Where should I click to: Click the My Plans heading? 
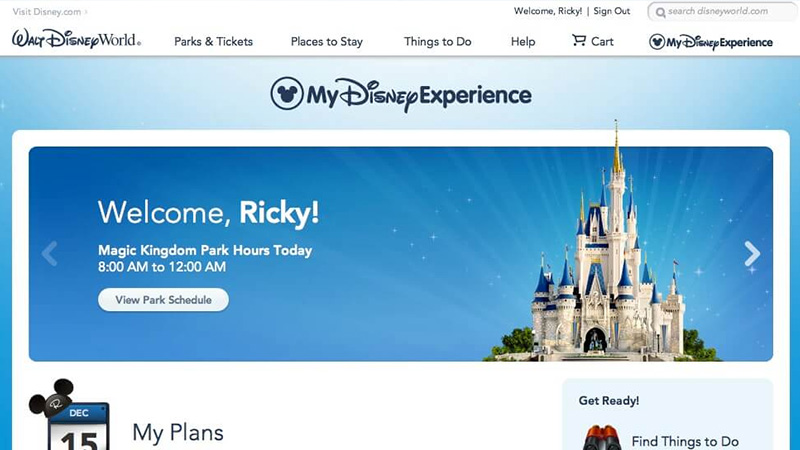click(178, 433)
